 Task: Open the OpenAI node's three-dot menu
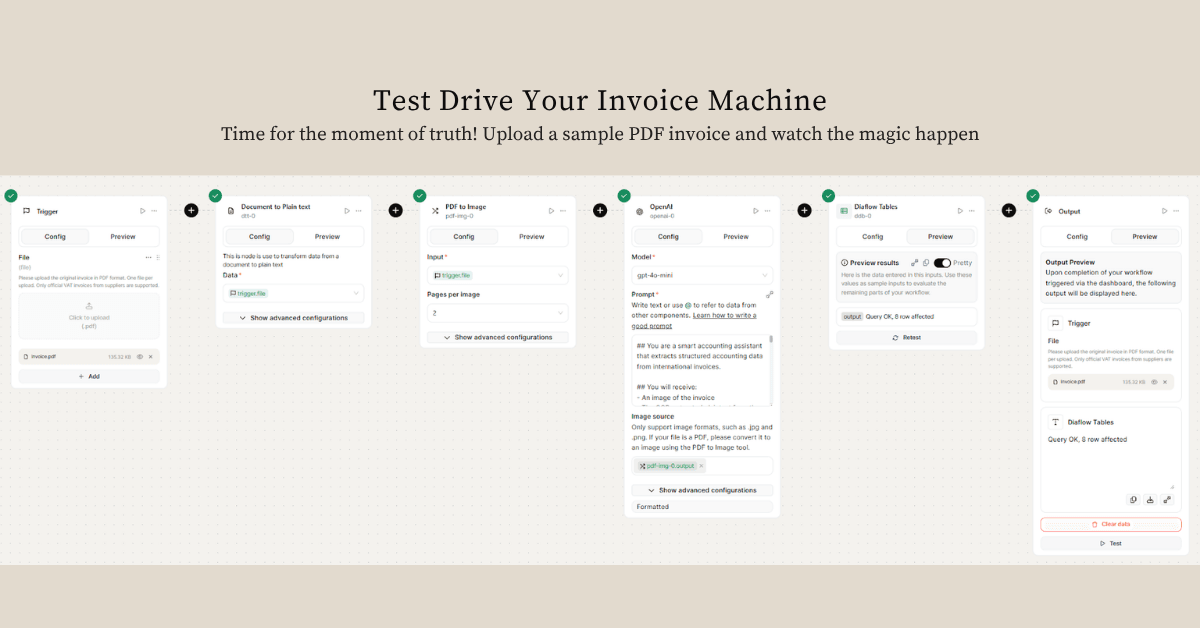click(x=767, y=211)
